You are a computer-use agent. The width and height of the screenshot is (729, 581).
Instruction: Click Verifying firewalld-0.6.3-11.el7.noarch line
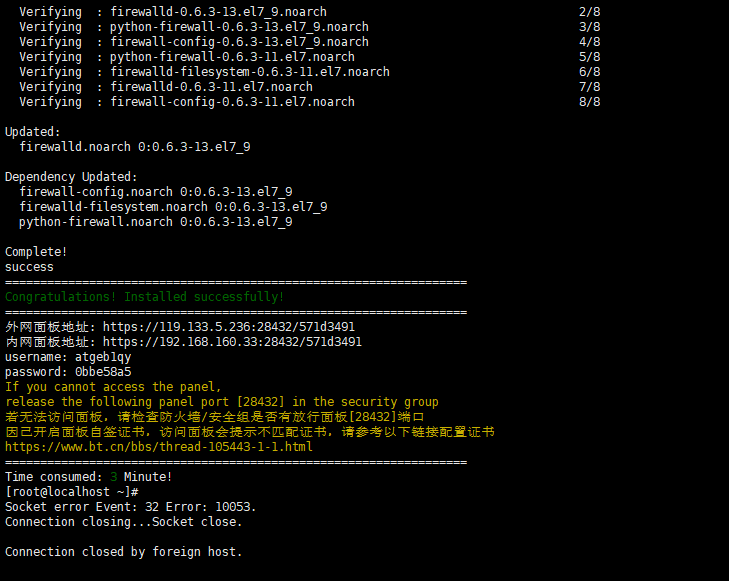(x=166, y=87)
